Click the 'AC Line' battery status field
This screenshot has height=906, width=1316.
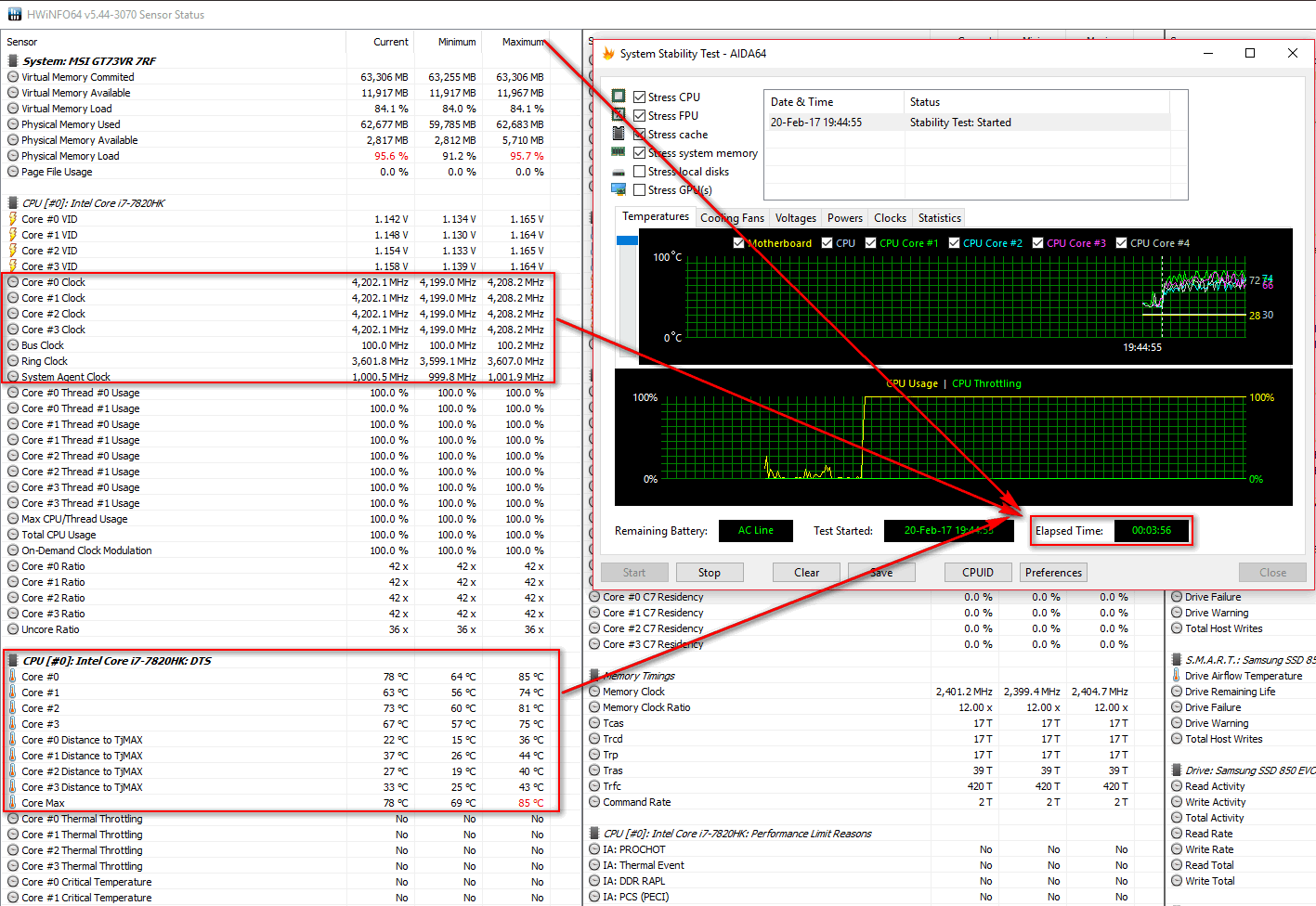click(x=756, y=531)
